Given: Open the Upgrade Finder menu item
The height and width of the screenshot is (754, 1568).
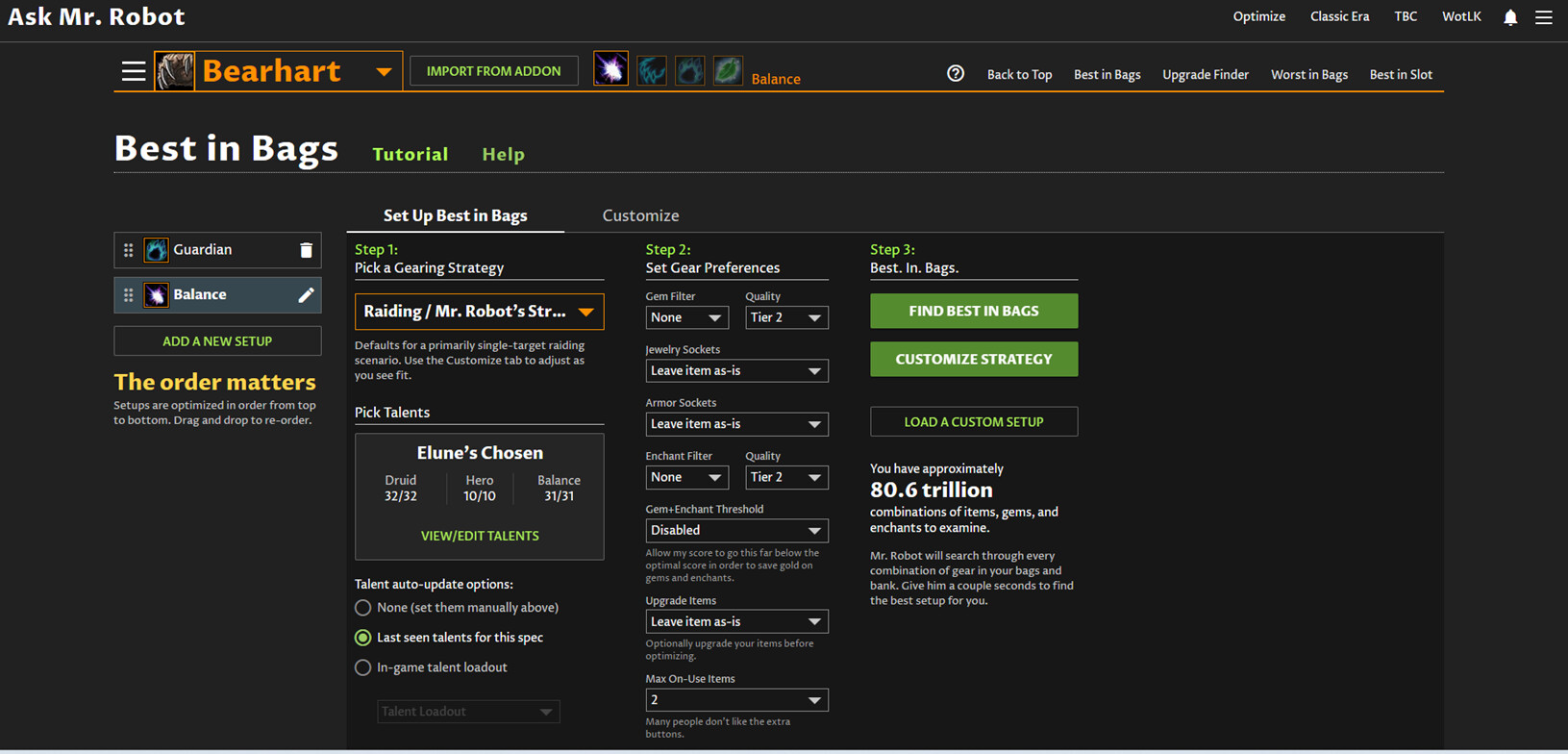Looking at the screenshot, I should point(1205,74).
